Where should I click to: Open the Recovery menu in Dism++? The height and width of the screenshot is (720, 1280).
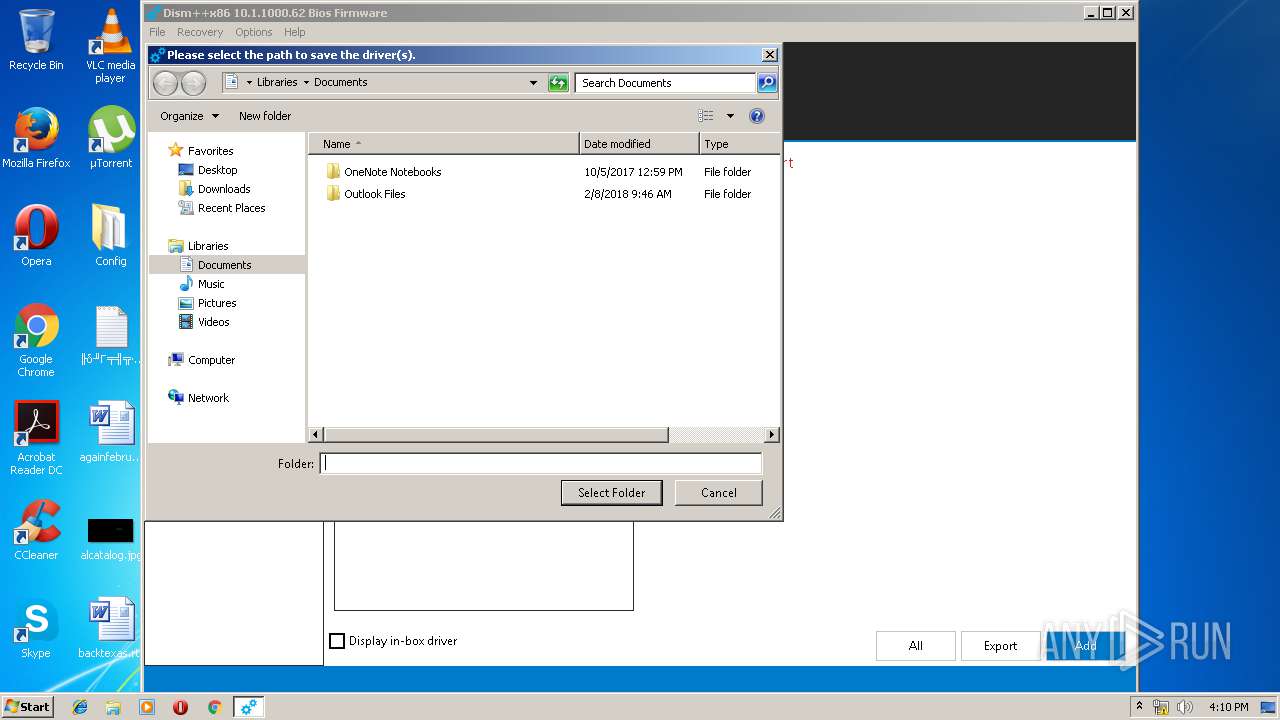pyautogui.click(x=200, y=32)
